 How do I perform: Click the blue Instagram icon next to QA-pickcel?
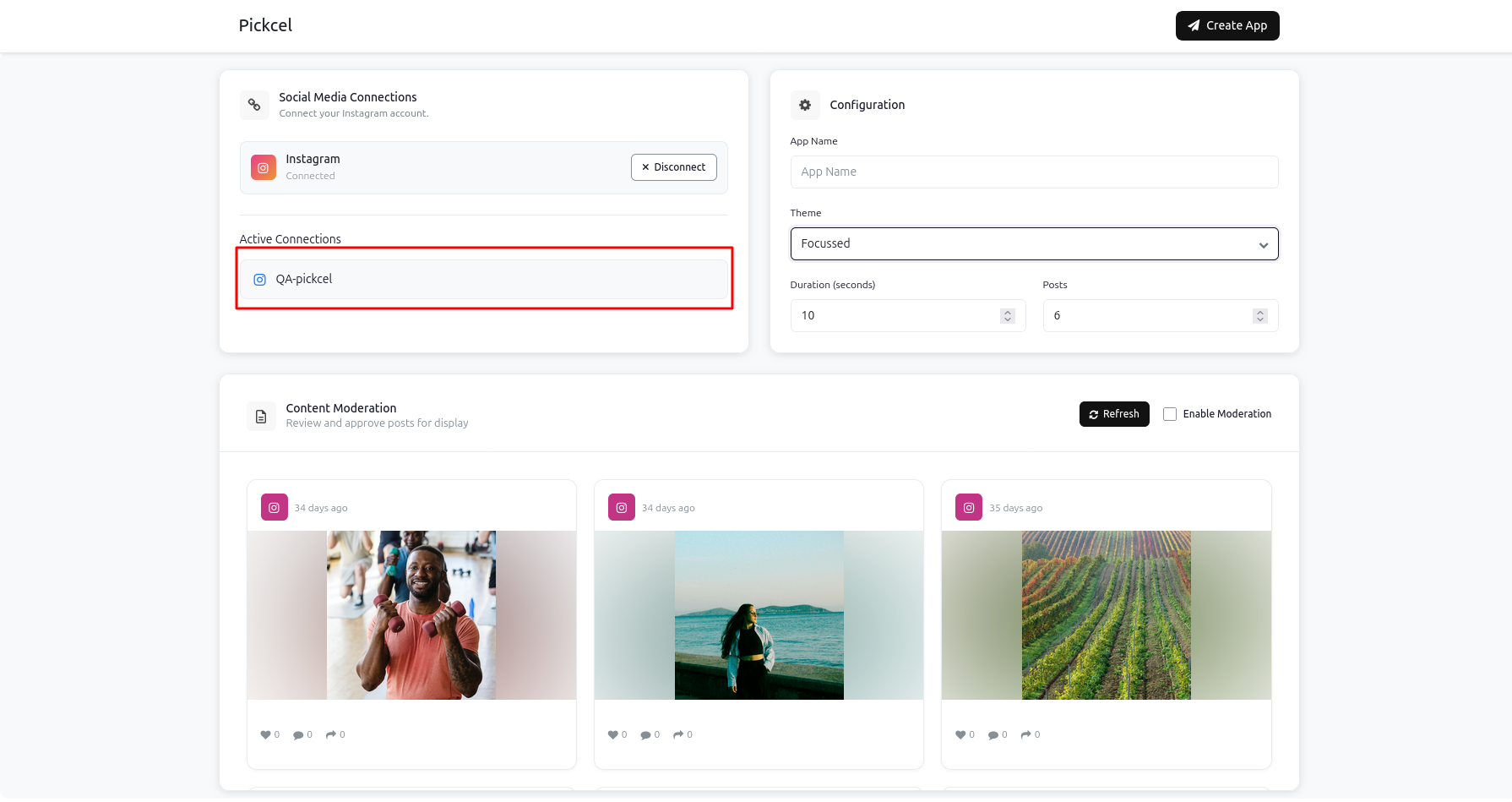259,279
